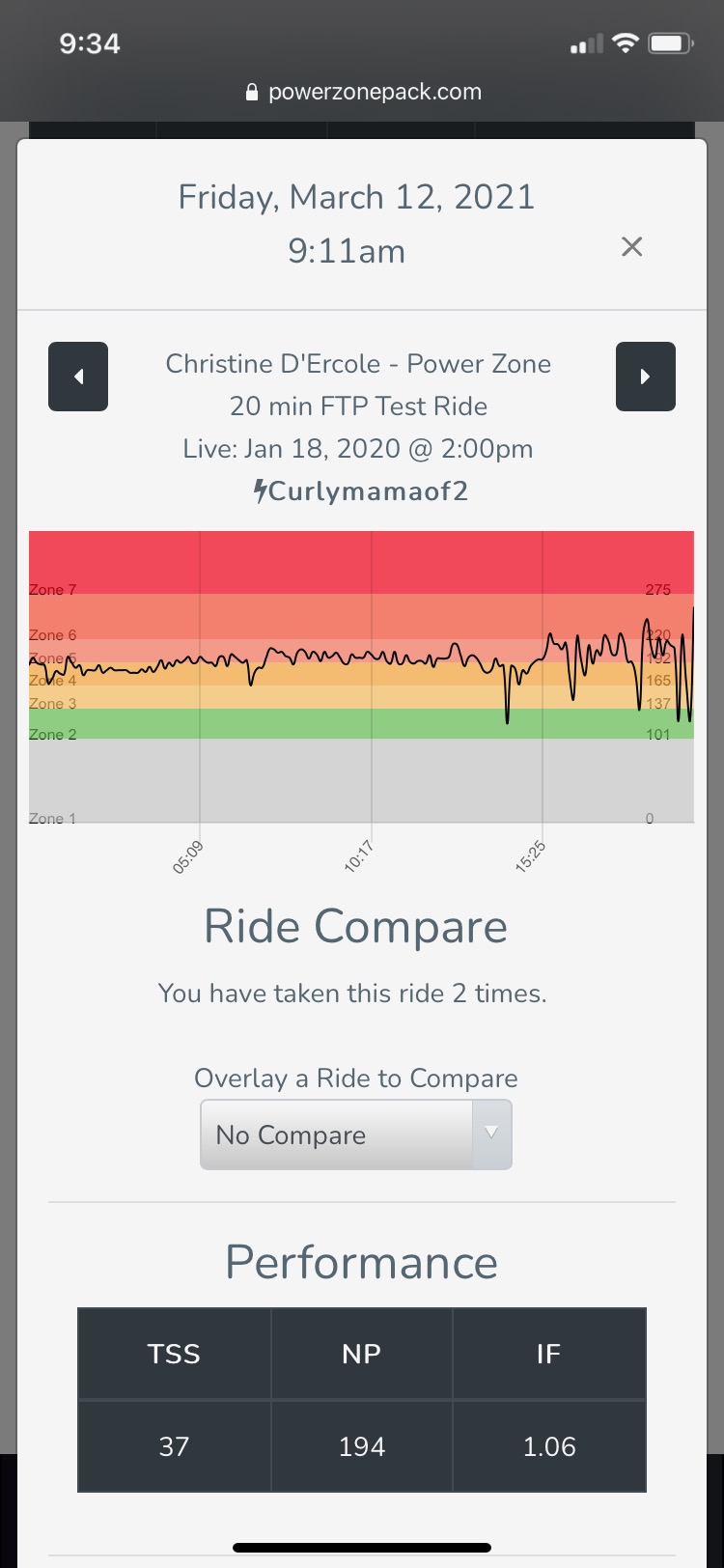
Task: Open the No Compare dropdown
Action: (x=336, y=1134)
